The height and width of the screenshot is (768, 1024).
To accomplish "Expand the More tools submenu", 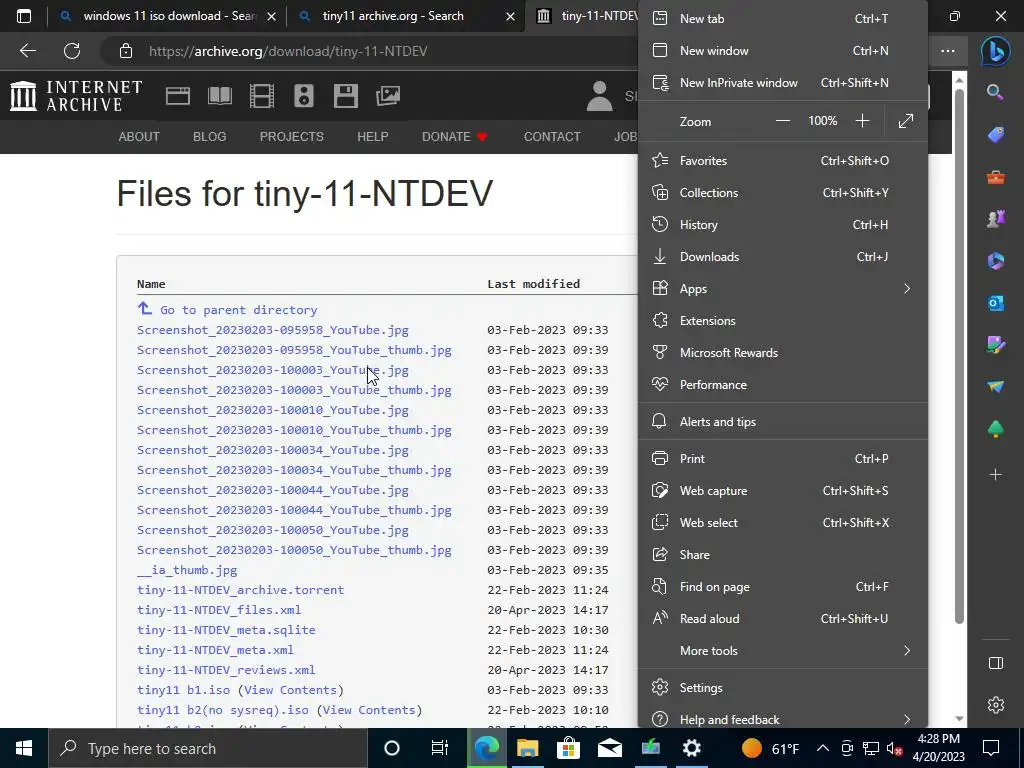I will coord(782,650).
